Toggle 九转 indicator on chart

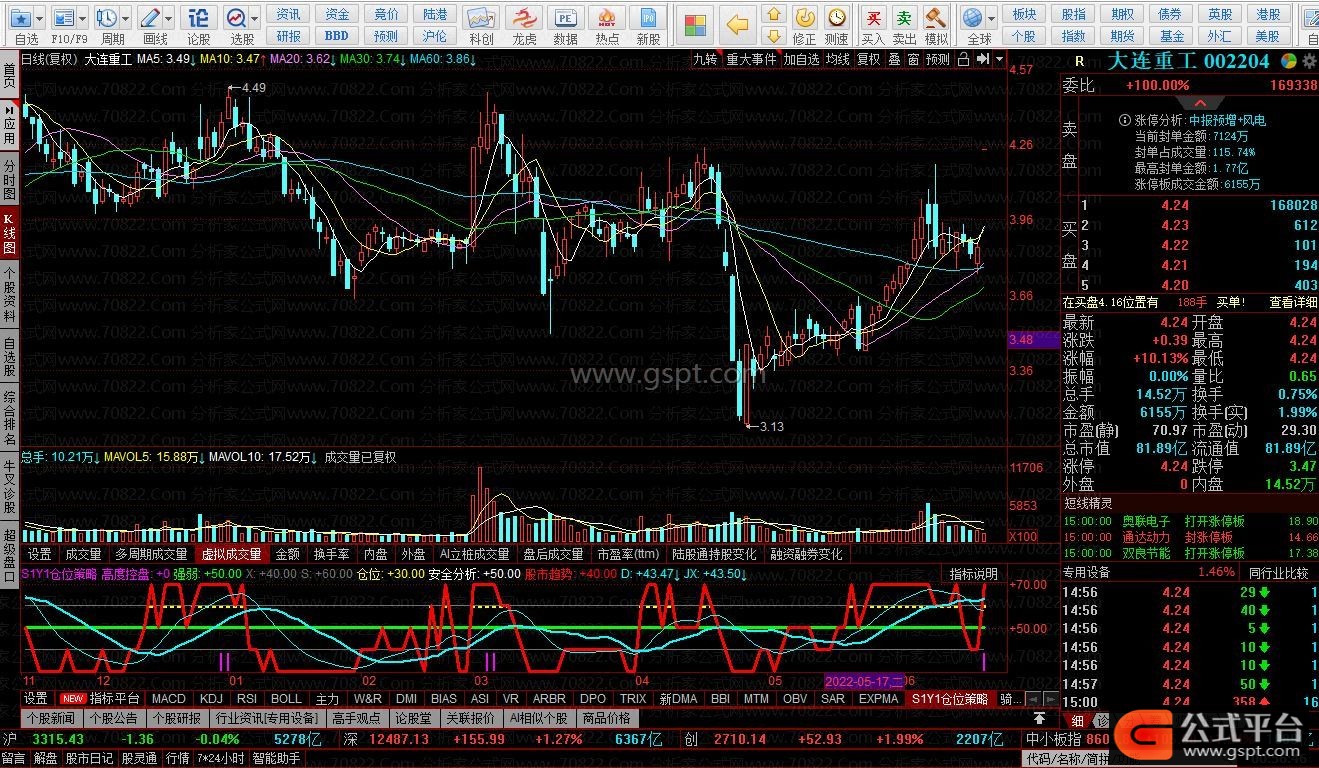click(706, 59)
